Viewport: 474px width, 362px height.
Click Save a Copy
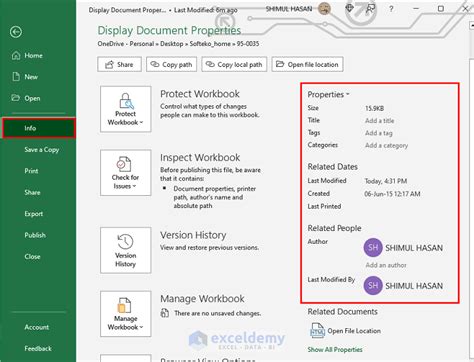pyautogui.click(x=42, y=150)
